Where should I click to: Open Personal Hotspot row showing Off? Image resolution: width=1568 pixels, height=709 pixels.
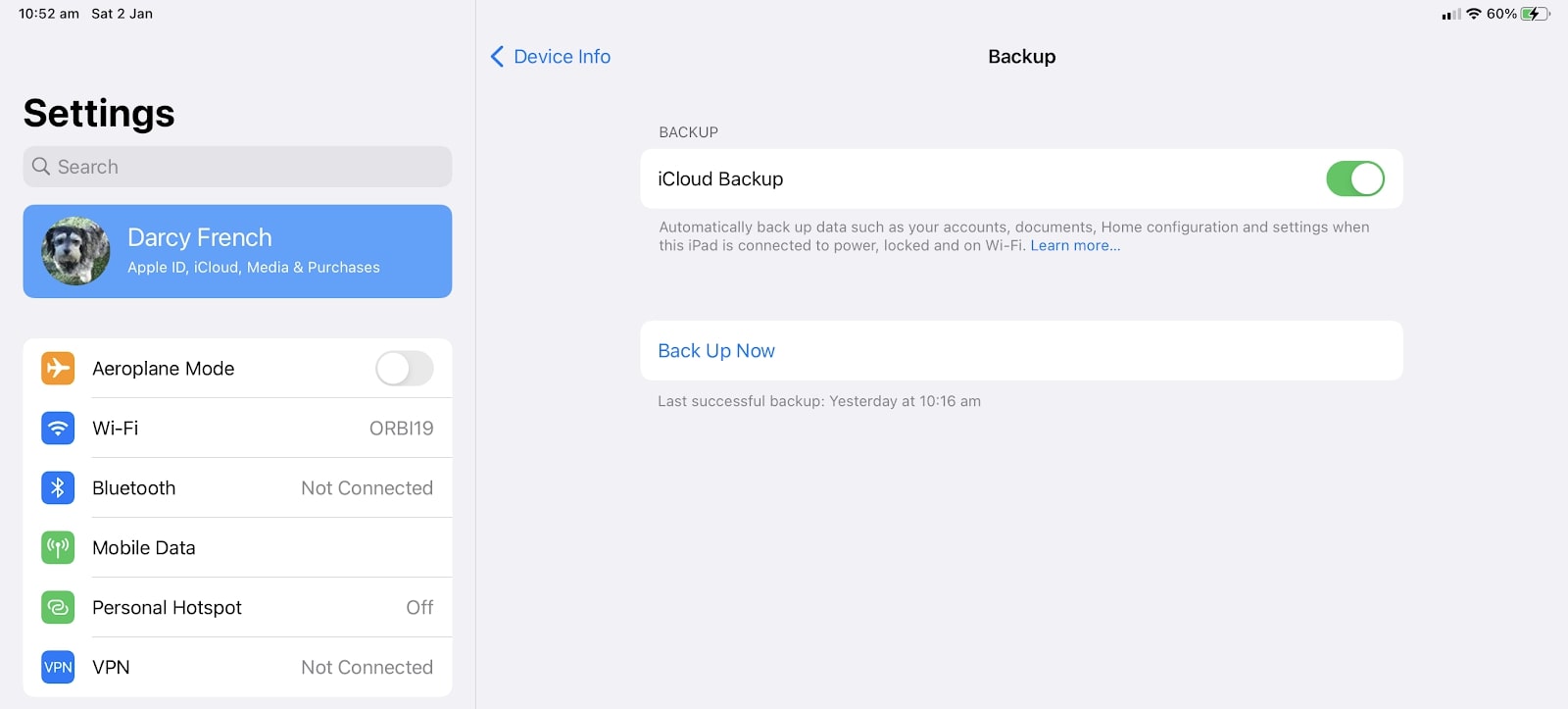(x=237, y=608)
